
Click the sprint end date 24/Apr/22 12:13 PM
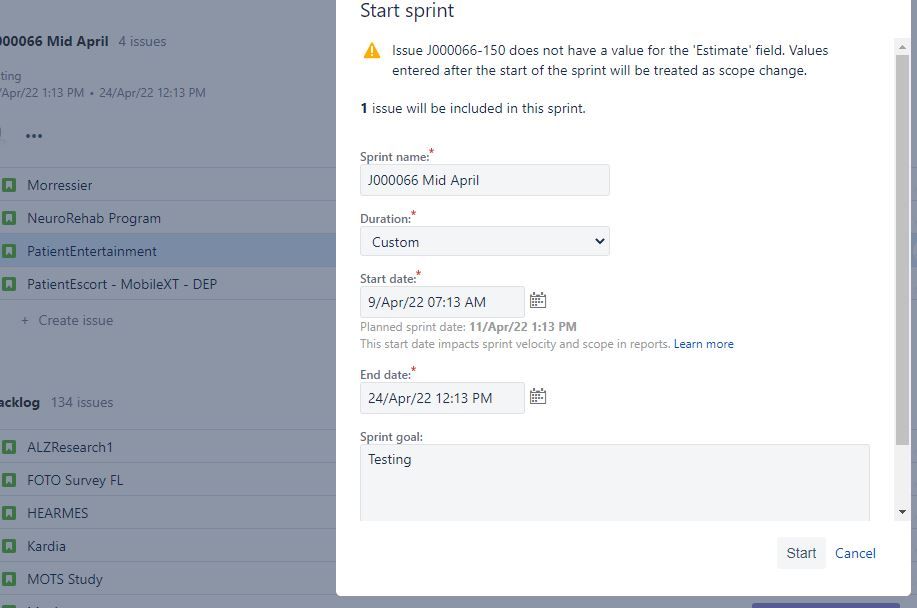pyautogui.click(x=152, y=93)
